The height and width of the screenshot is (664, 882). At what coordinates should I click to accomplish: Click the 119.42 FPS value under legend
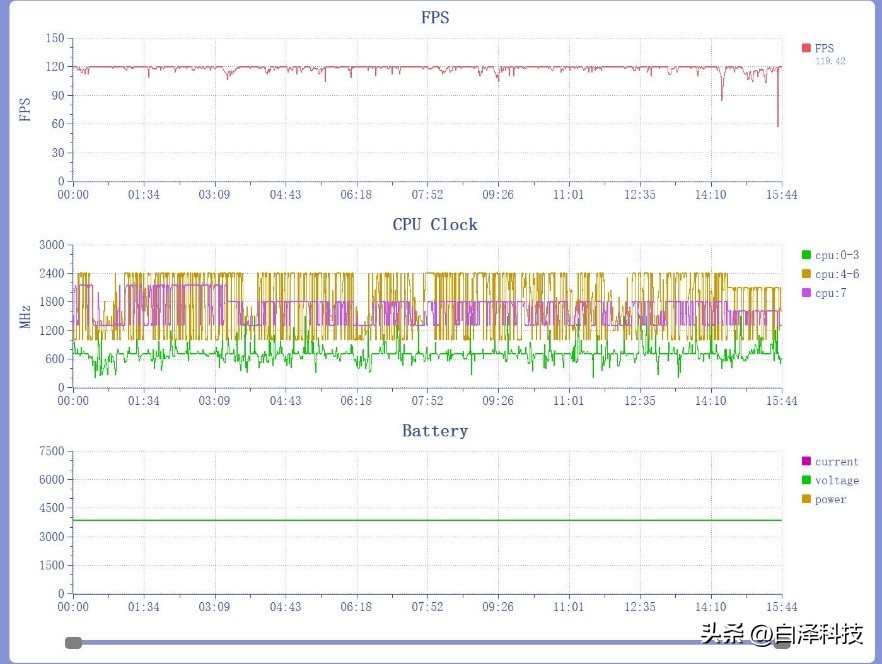point(830,61)
